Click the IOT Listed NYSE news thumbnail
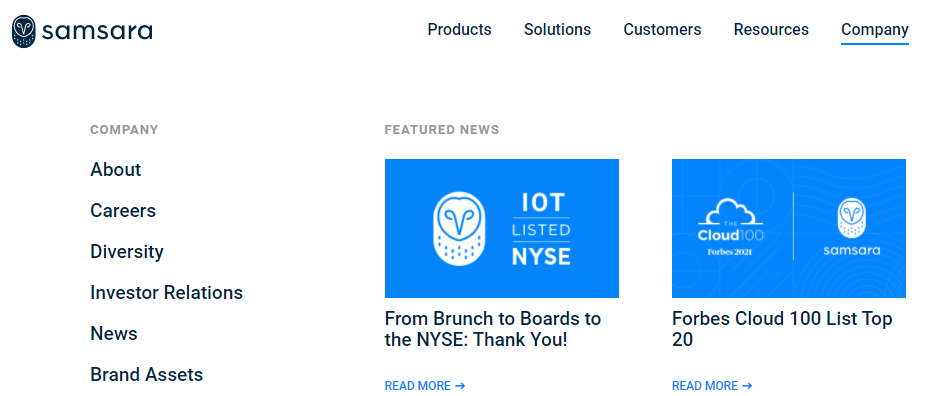Screen dimensions: 931x396 click(502, 228)
